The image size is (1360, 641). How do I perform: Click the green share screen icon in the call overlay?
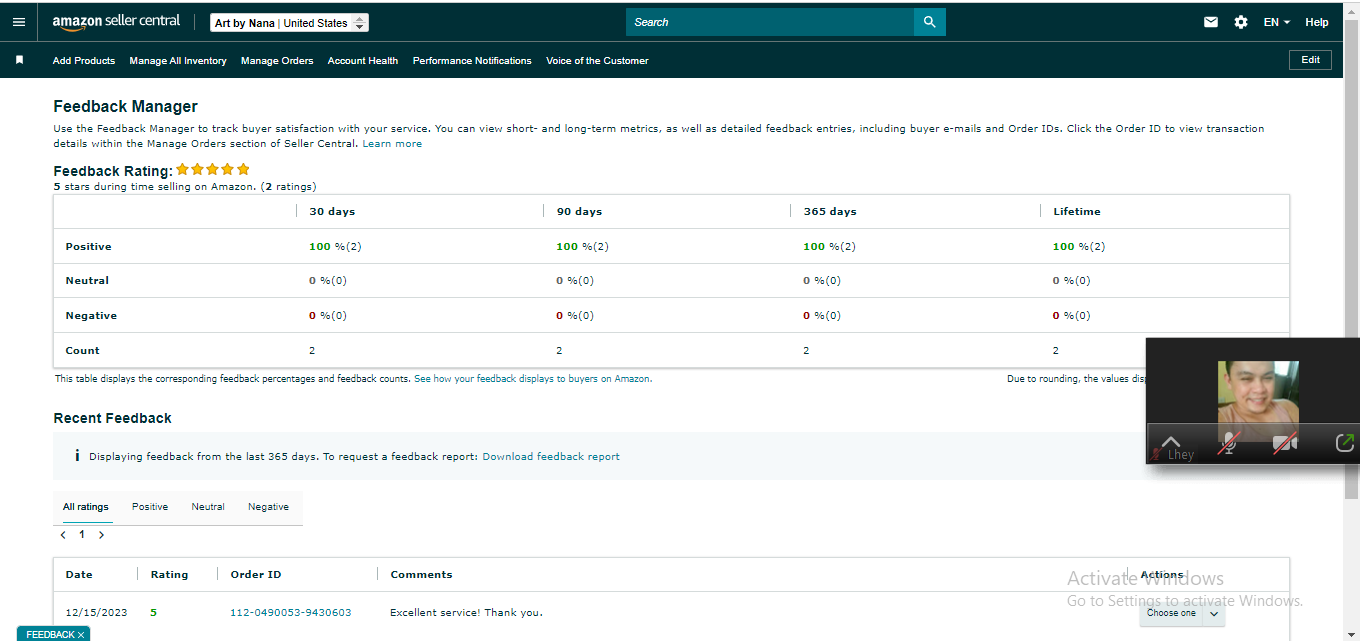[x=1345, y=442]
